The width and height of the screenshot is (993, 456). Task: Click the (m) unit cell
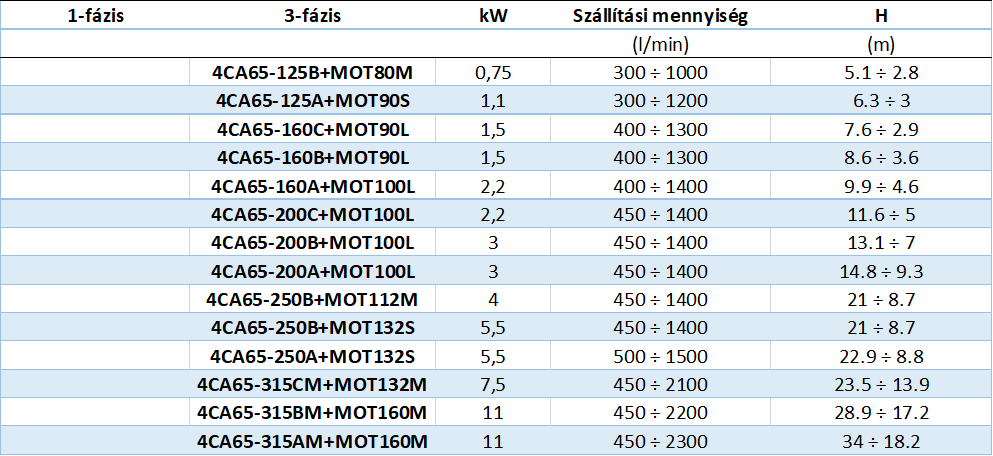(x=881, y=44)
